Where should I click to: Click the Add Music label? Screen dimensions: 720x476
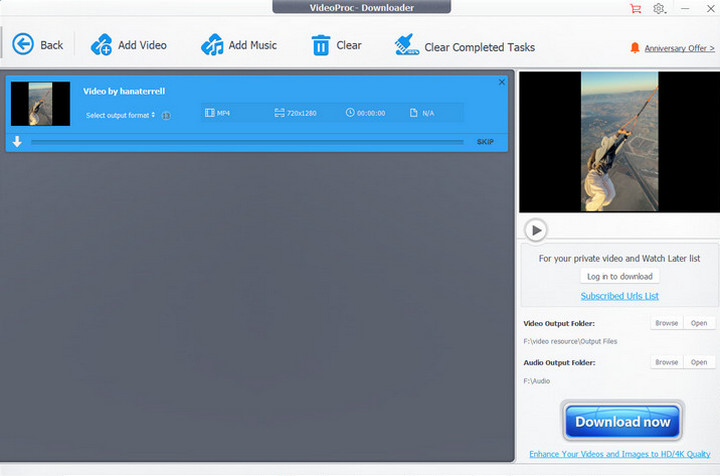tap(253, 45)
